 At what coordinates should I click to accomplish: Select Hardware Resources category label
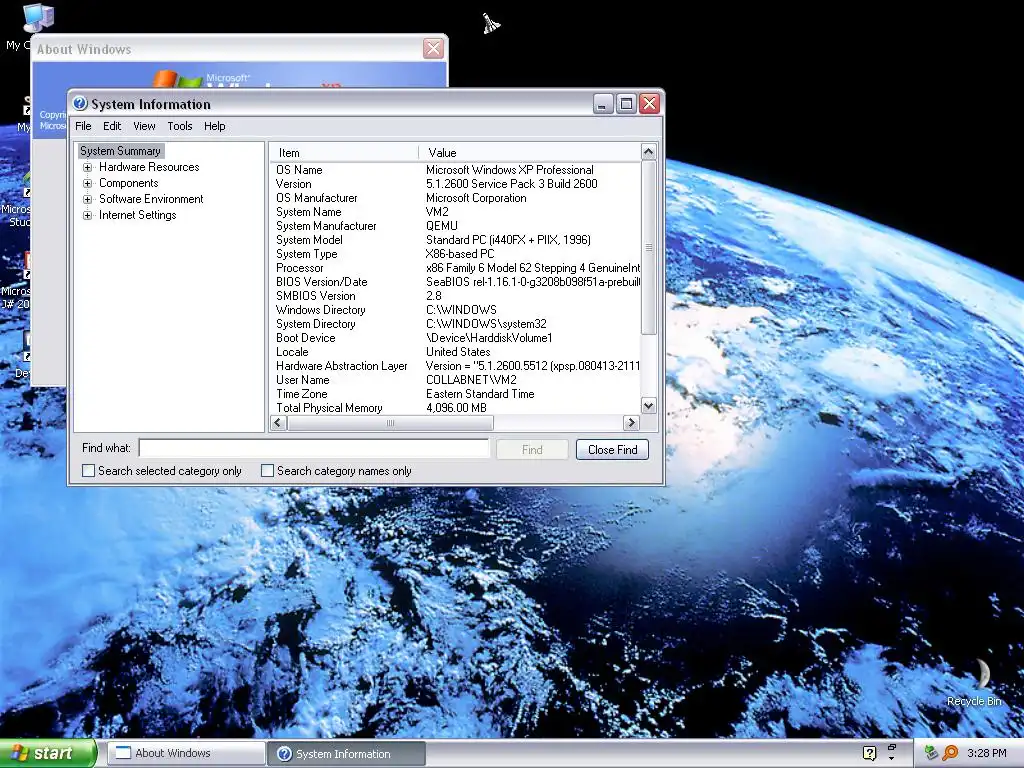(x=149, y=167)
